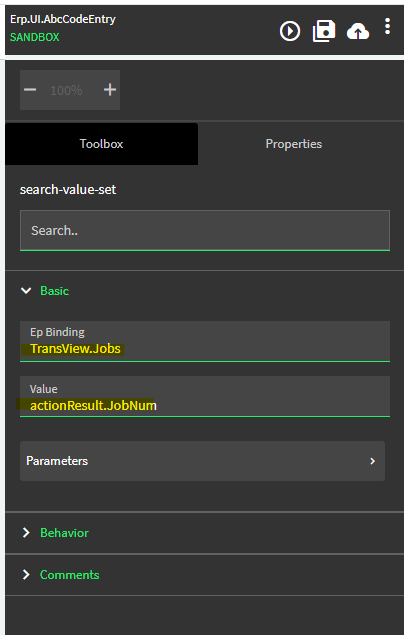Expand the Comments section
Screen dimensions: 404x635
point(61,574)
